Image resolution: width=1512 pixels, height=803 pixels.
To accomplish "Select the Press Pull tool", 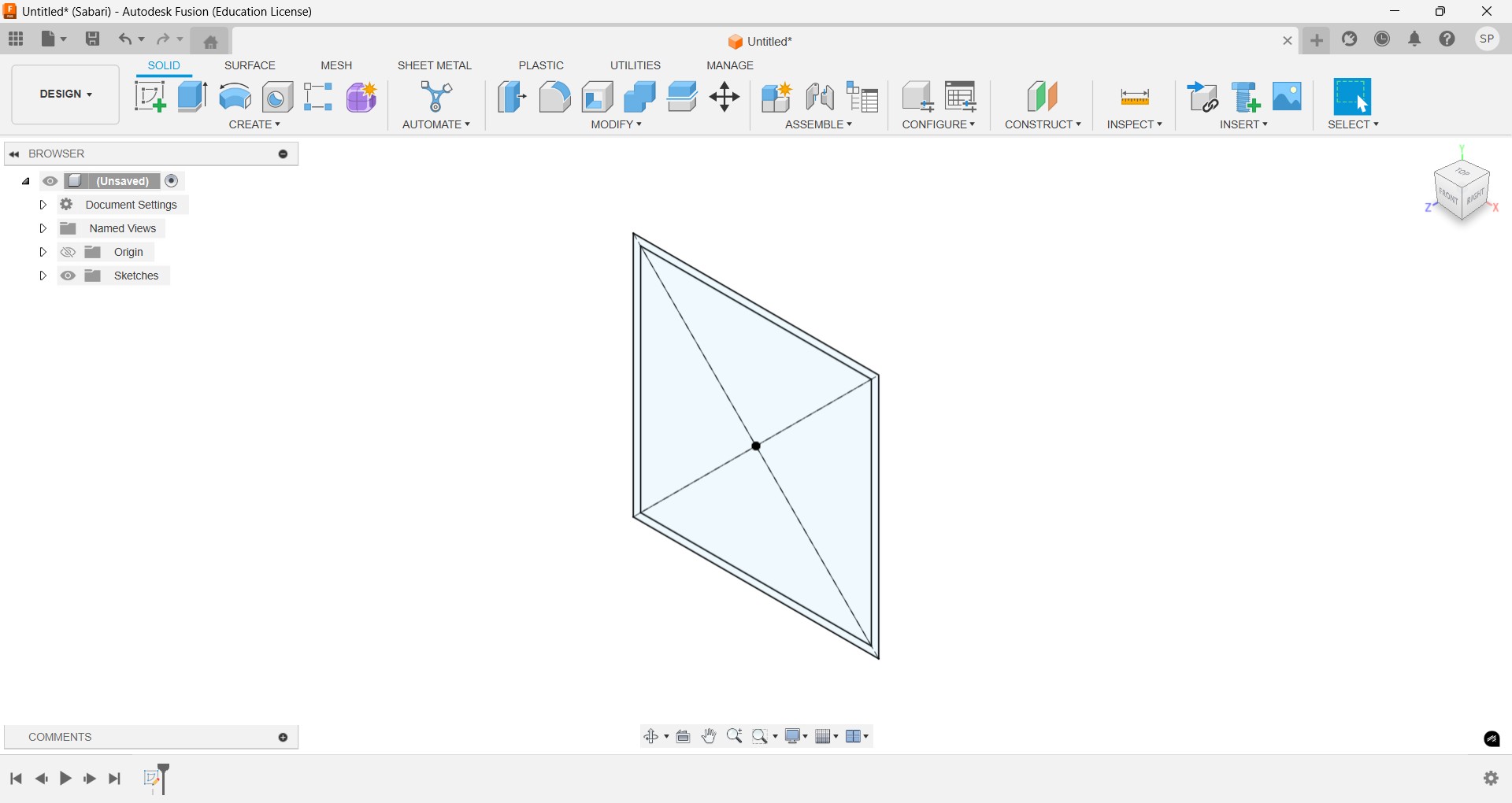I will (x=512, y=97).
